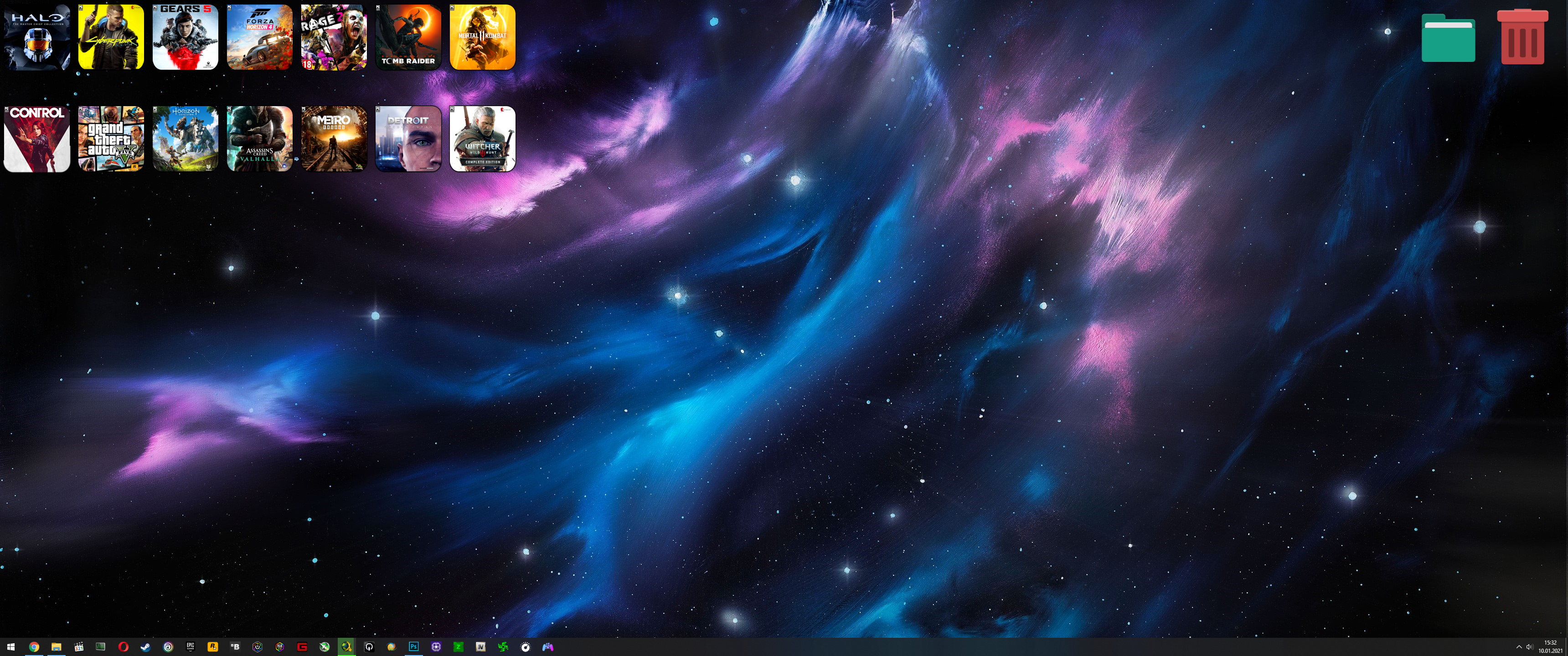Click the volume speaker tray icon

(1529, 647)
